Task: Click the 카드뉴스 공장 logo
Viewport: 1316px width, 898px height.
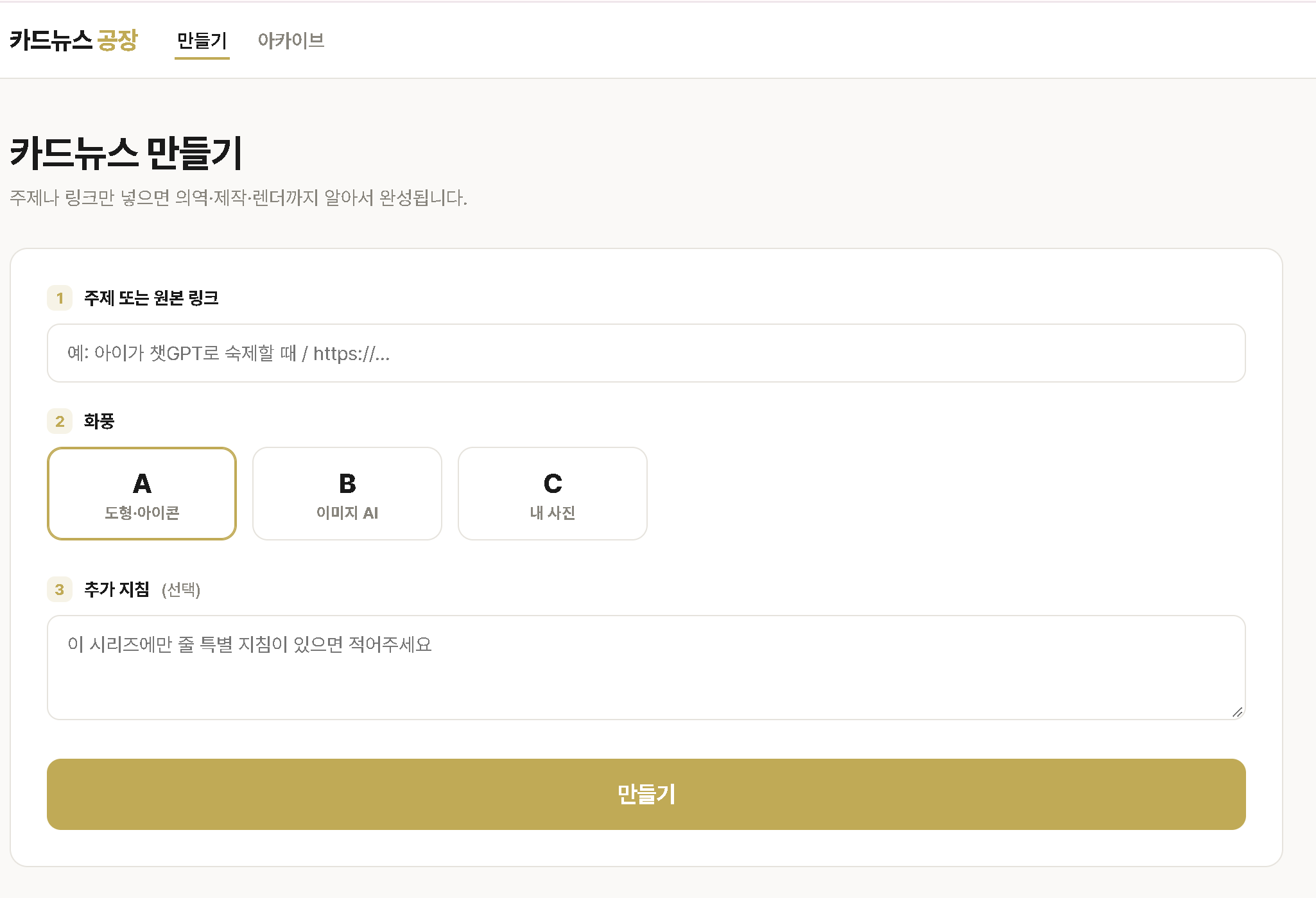Action: tap(74, 40)
